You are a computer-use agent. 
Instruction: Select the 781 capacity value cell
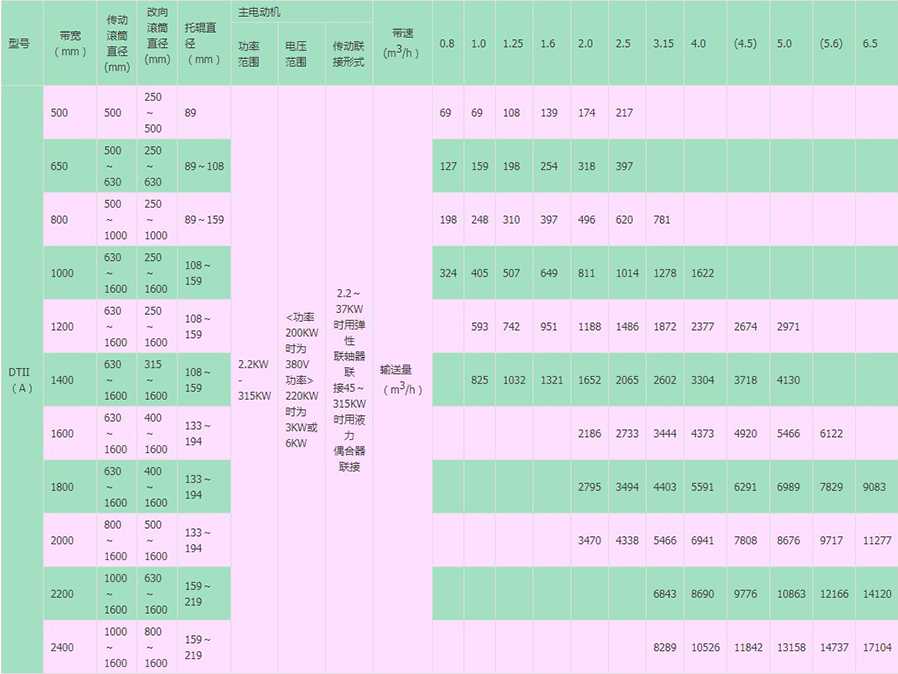point(661,219)
